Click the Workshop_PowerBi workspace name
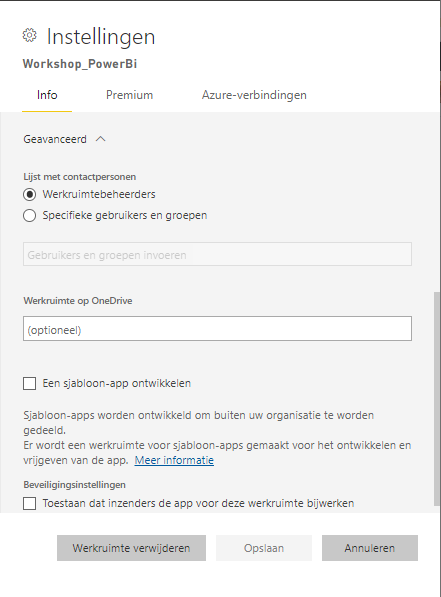 click(80, 64)
